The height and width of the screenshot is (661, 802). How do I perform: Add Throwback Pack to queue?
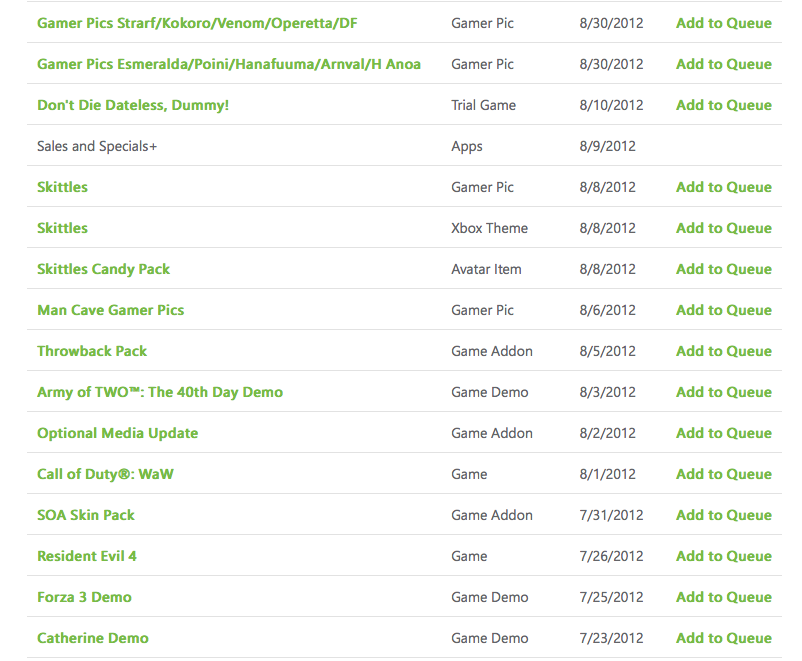click(724, 351)
